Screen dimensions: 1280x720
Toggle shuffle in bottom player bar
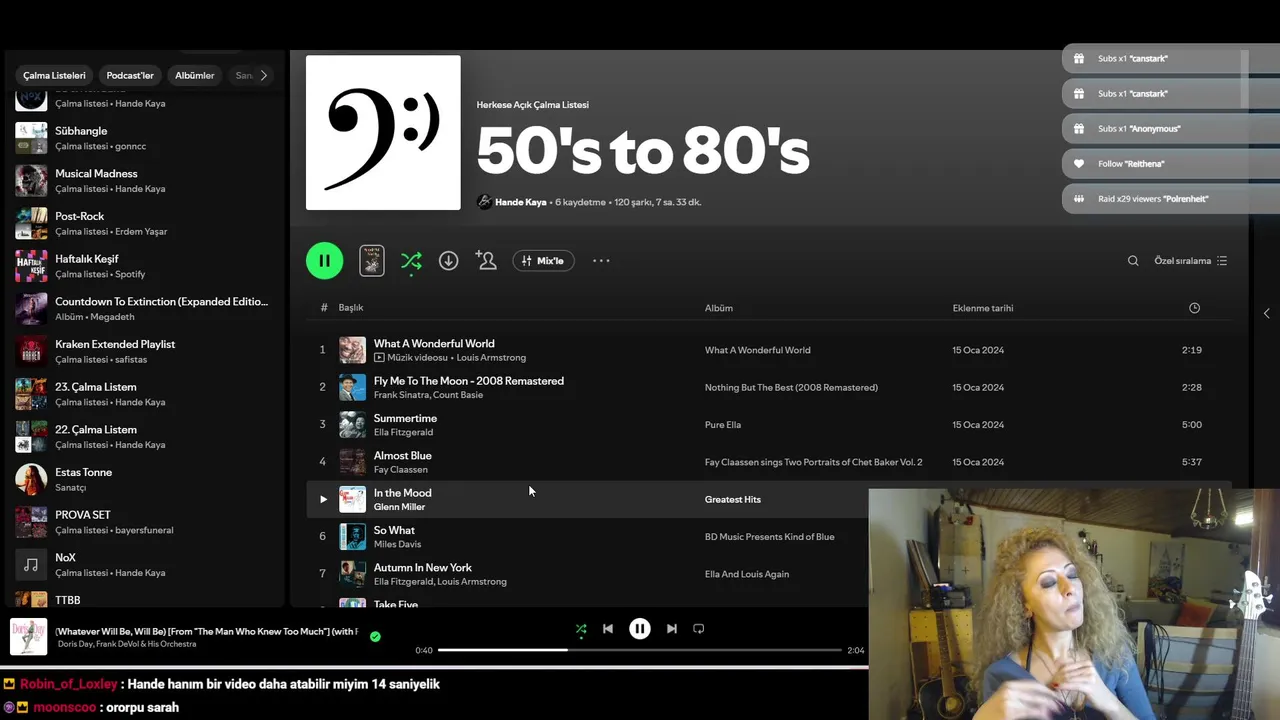pos(581,629)
